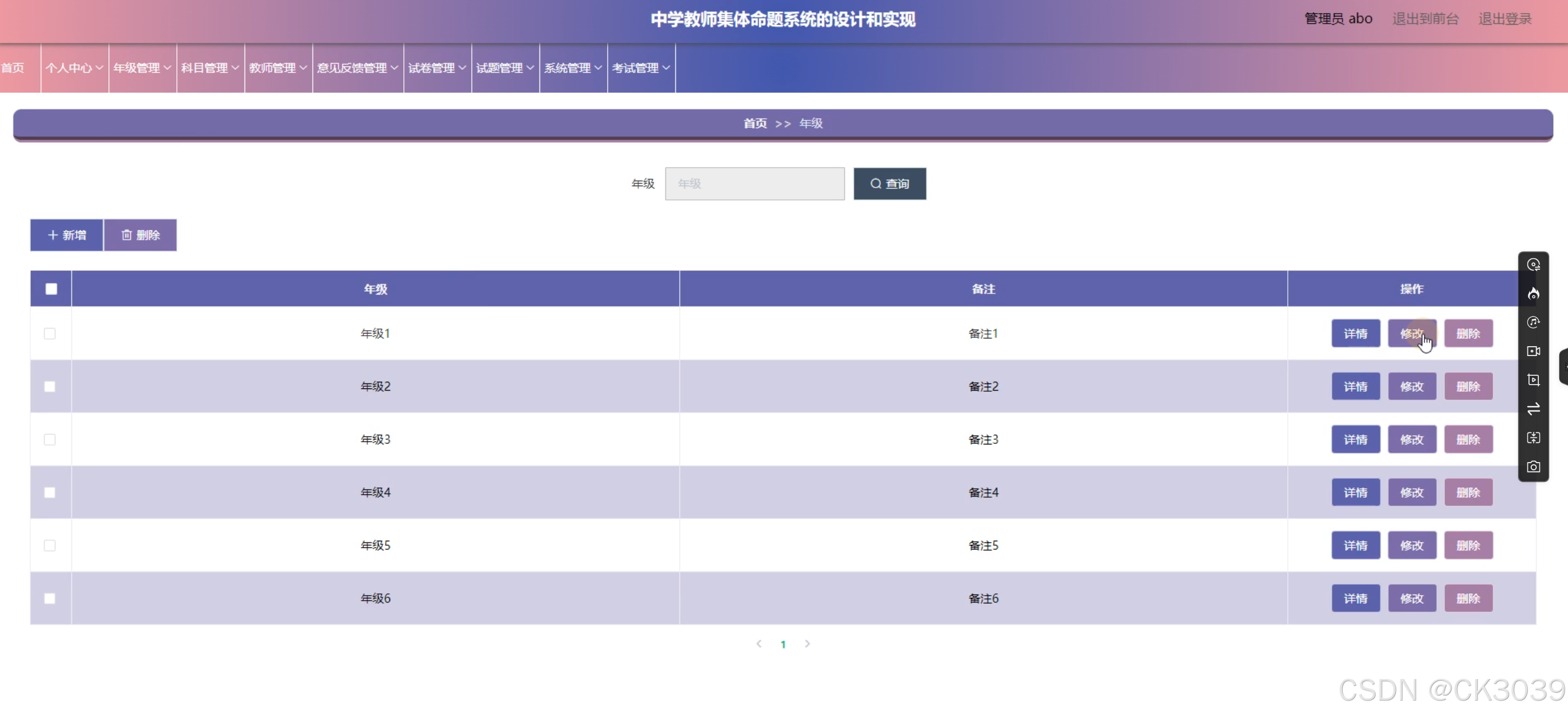Click the 年级 search input field
Screen dimensions: 1568x717
(754, 184)
